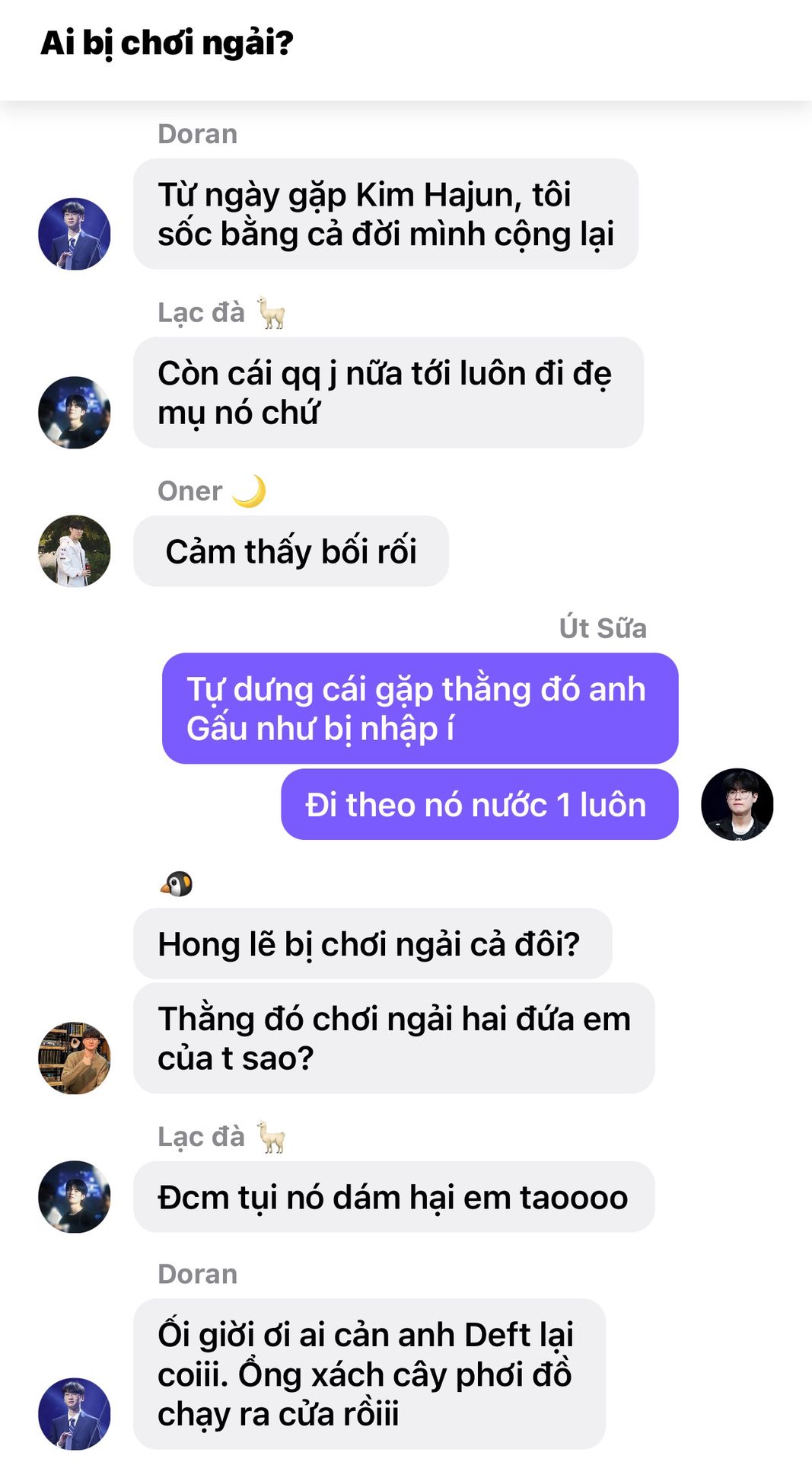
Task: Select the purple 'Đi theo nó nước 1 luôn' bubble
Action: 479,805
